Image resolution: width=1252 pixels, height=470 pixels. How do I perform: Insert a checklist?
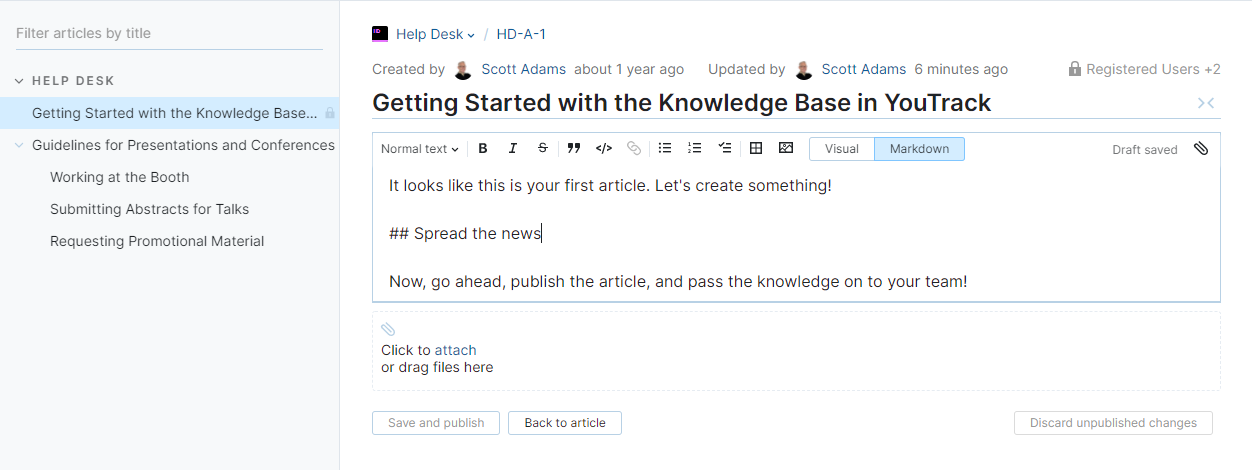point(725,149)
